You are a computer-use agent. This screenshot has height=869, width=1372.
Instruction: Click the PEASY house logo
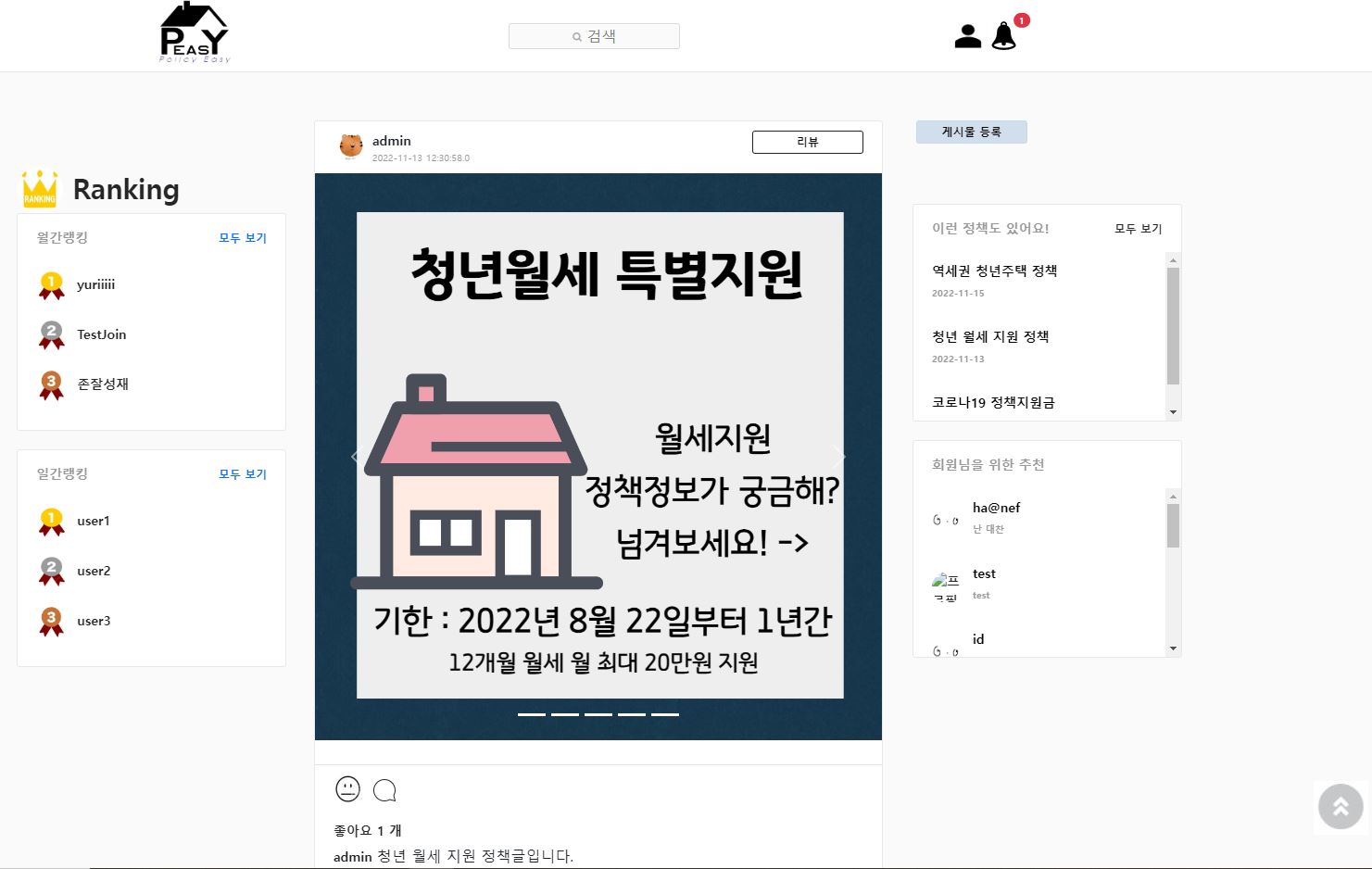[x=195, y=32]
